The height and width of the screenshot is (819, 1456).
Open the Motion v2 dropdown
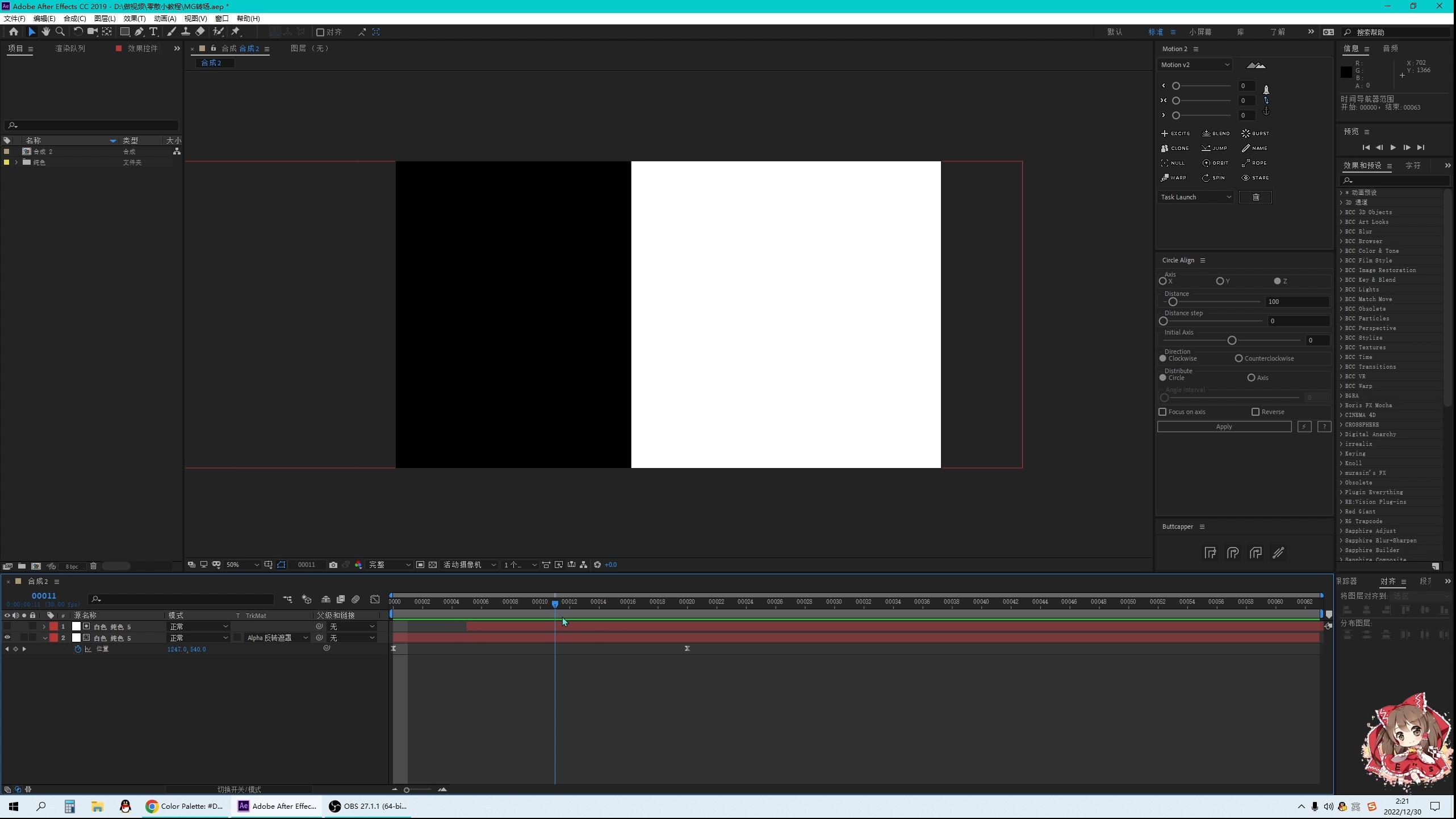pyautogui.click(x=1195, y=65)
